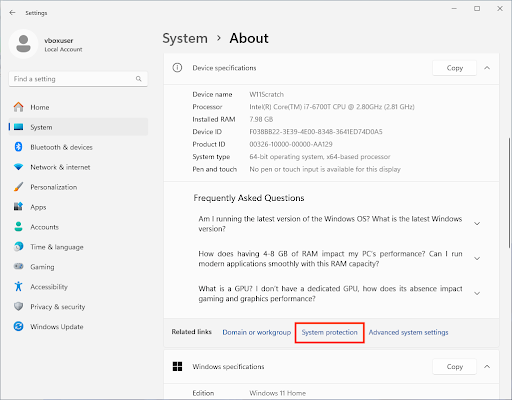
Task: Copy the Device specifications
Action: click(x=455, y=68)
